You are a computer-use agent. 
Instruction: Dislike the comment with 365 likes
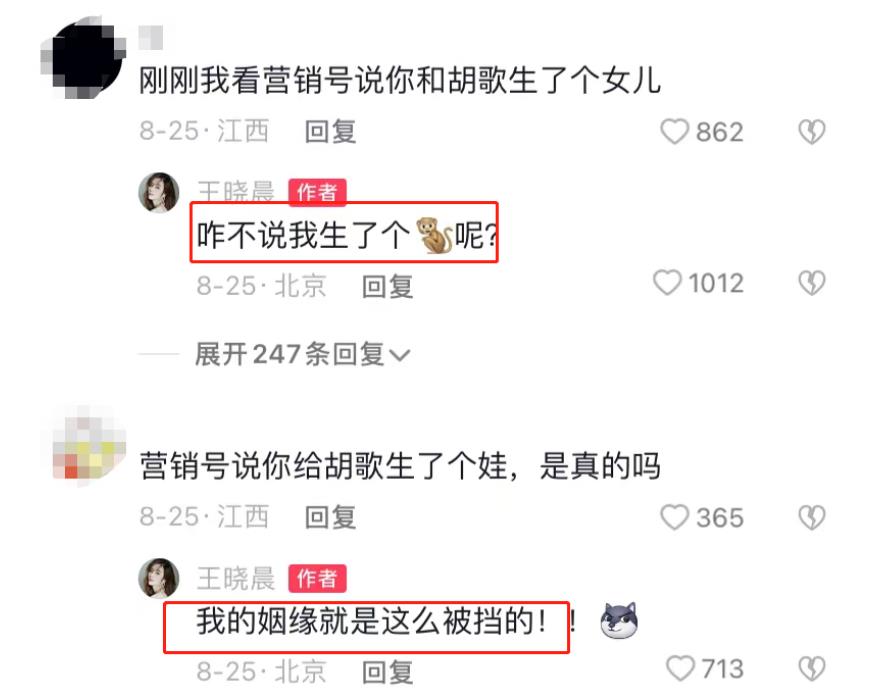[811, 517]
